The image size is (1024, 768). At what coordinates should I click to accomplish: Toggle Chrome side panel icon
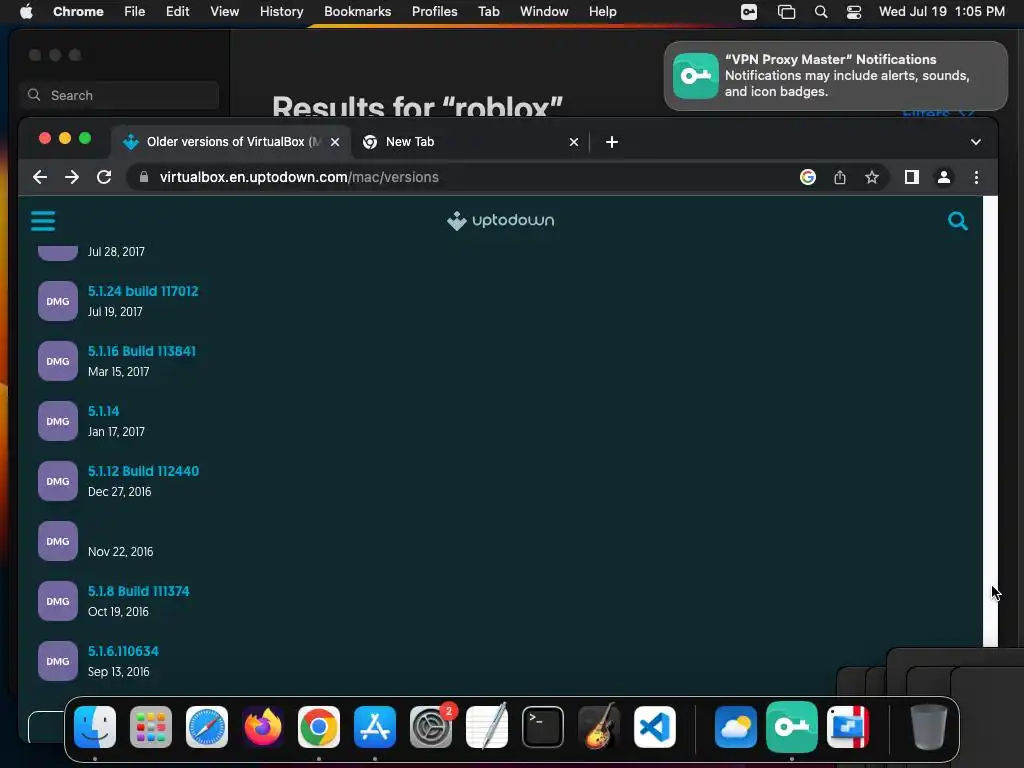912,177
